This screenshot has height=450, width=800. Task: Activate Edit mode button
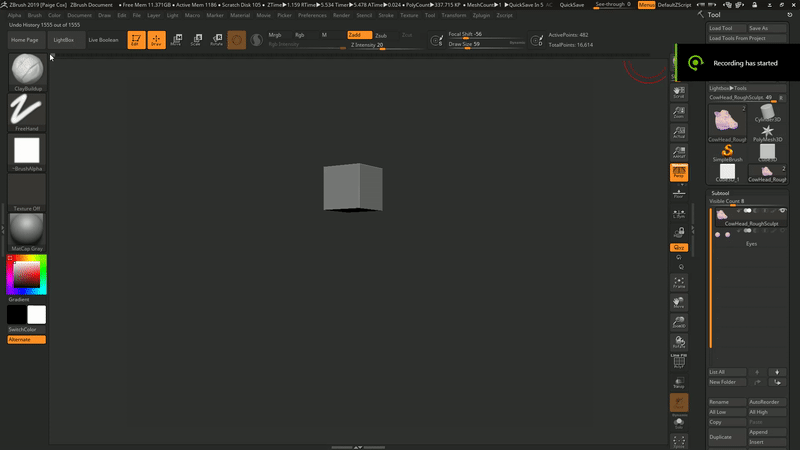point(136,40)
